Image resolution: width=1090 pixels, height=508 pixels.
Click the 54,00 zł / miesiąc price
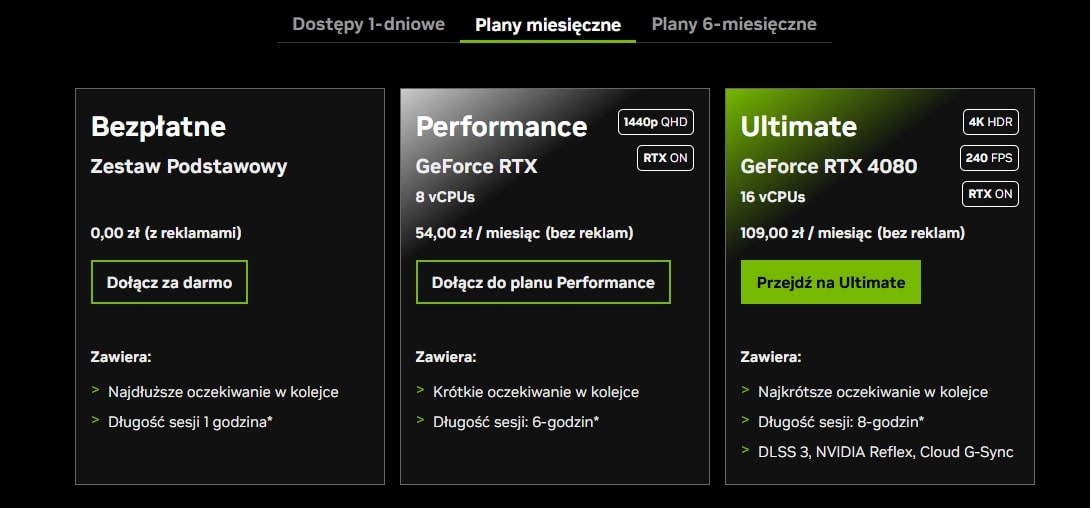pos(478,233)
